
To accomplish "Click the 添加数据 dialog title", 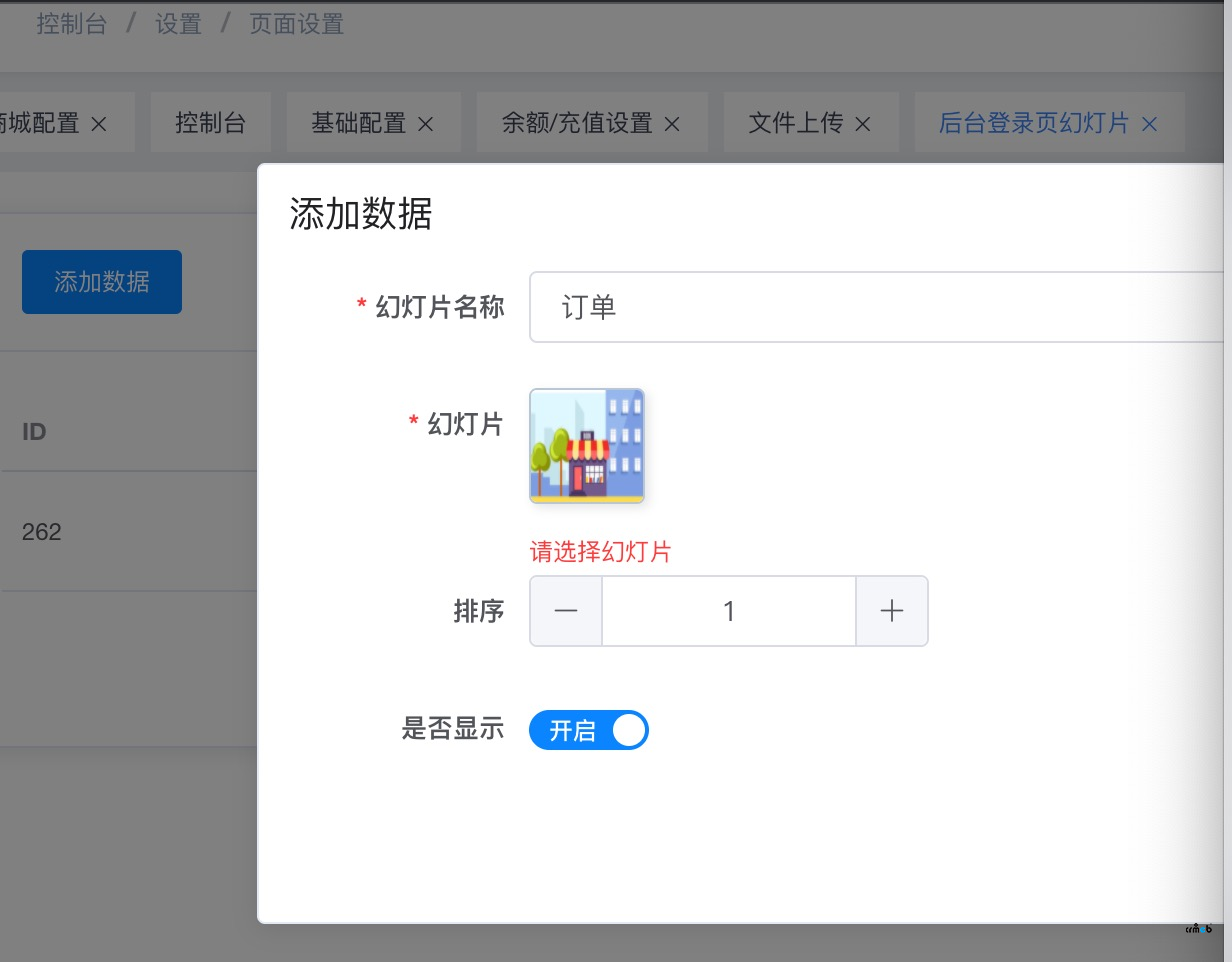I will (x=361, y=214).
